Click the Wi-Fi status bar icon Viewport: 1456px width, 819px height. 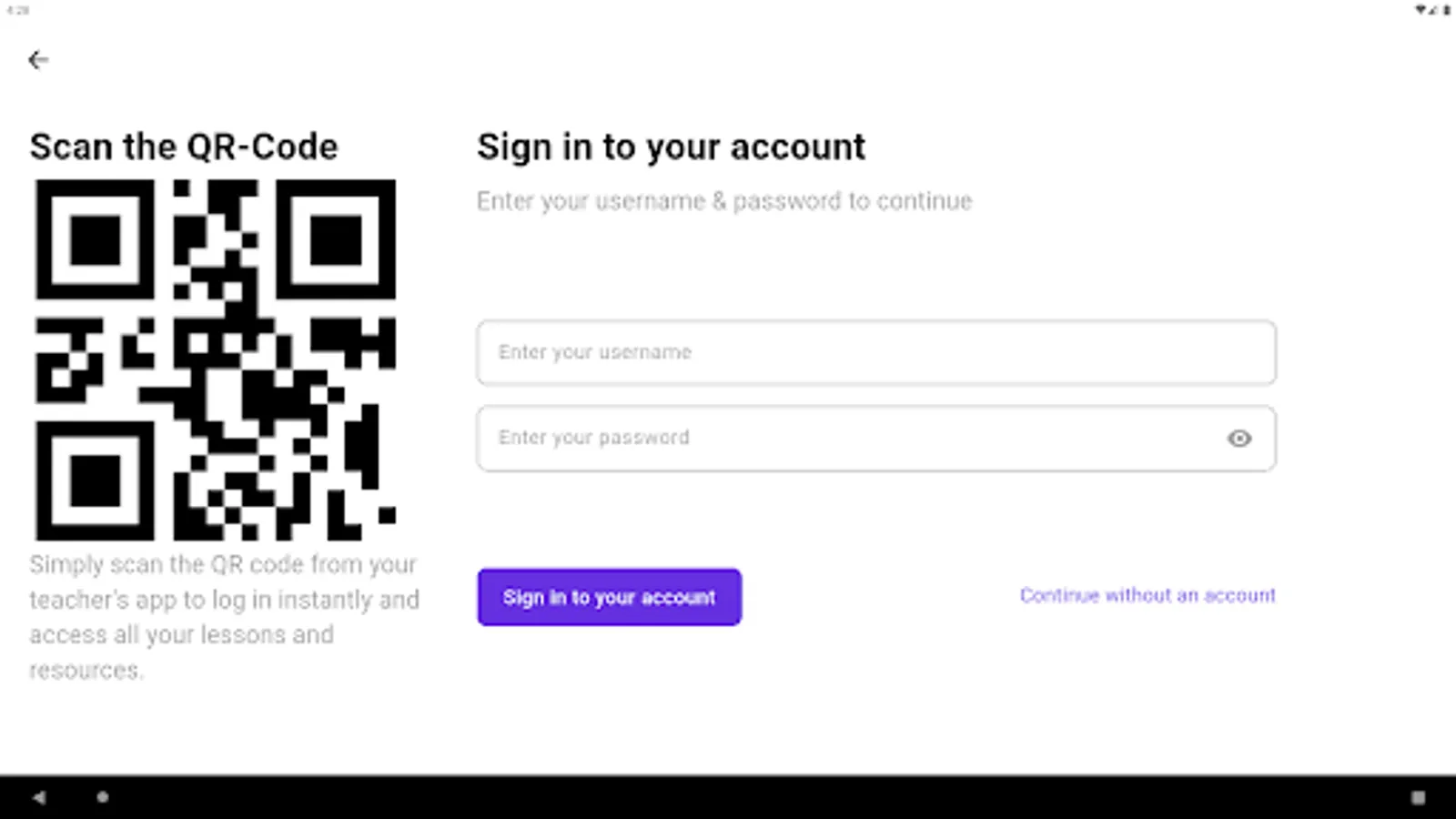[1421, 10]
